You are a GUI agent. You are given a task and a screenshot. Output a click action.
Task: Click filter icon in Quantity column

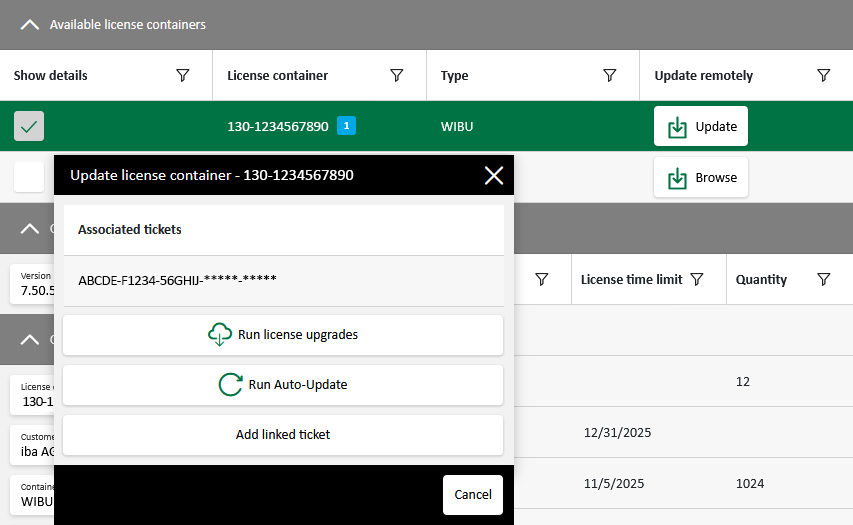[x=823, y=280]
